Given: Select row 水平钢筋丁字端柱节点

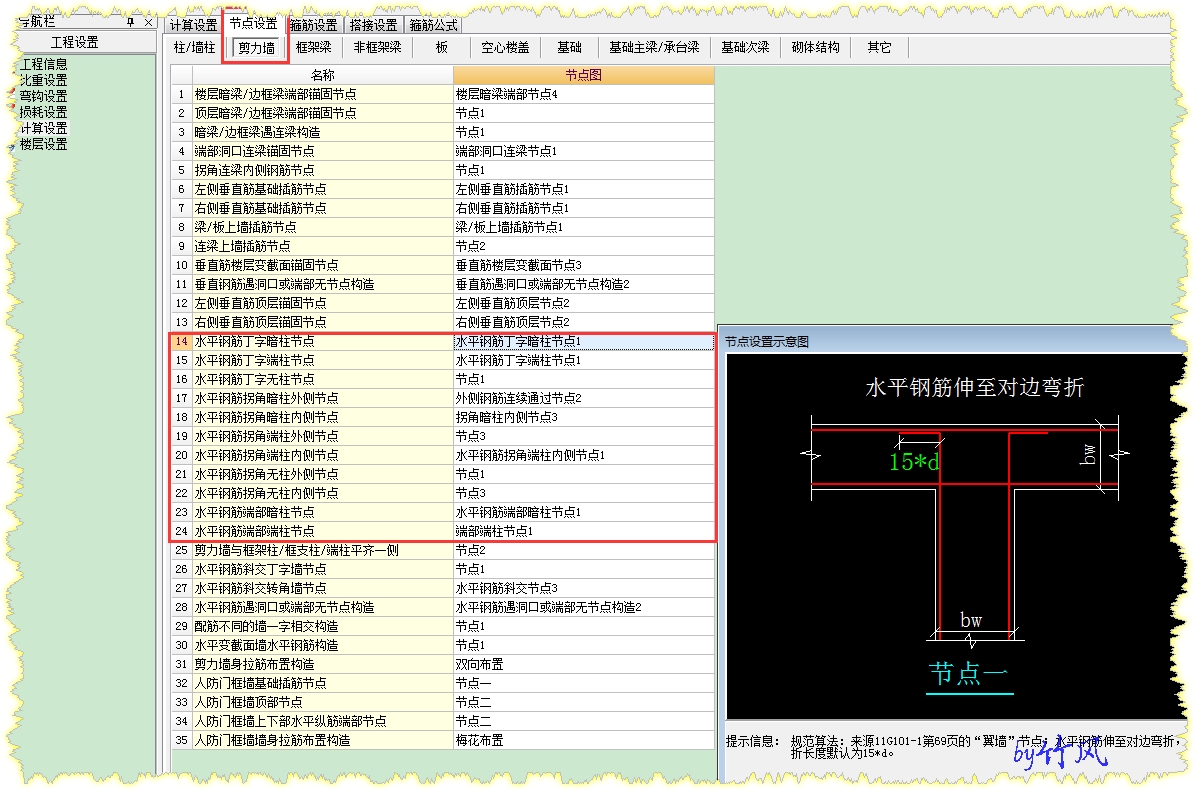Looking at the screenshot, I should click(x=323, y=360).
